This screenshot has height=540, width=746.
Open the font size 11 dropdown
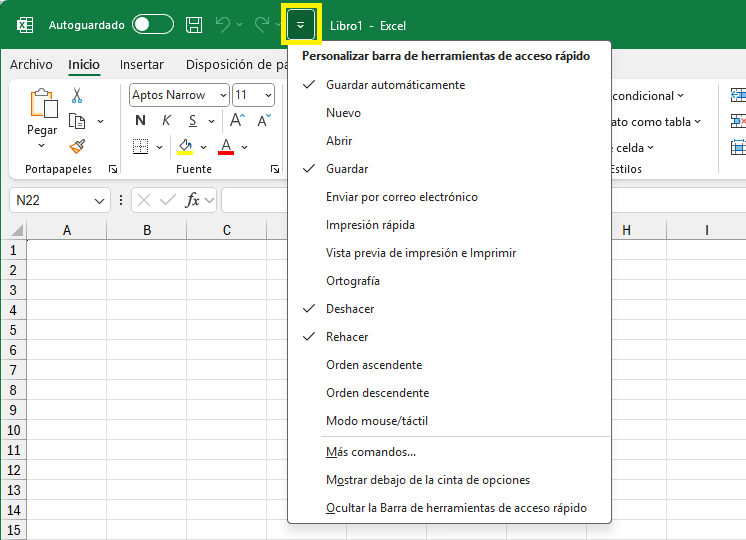(x=268, y=95)
